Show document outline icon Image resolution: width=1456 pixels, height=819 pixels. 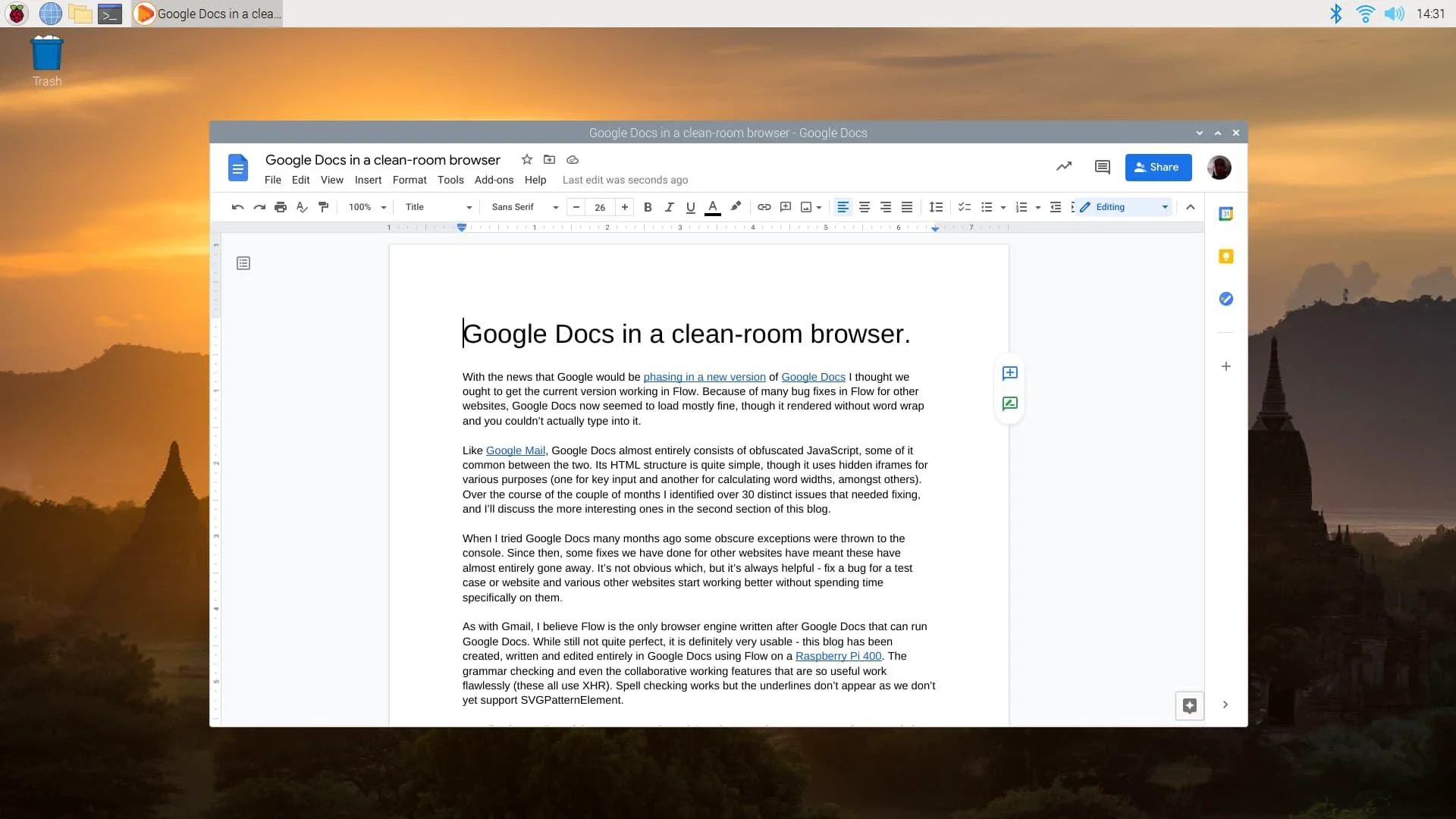click(x=243, y=263)
